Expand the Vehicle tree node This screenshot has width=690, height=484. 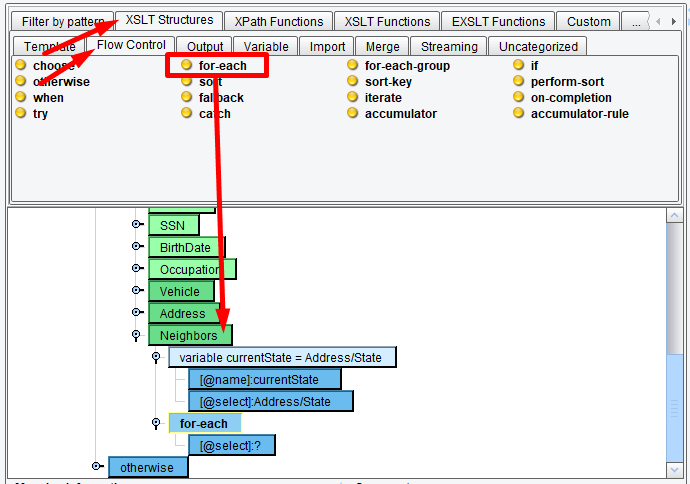tap(137, 291)
